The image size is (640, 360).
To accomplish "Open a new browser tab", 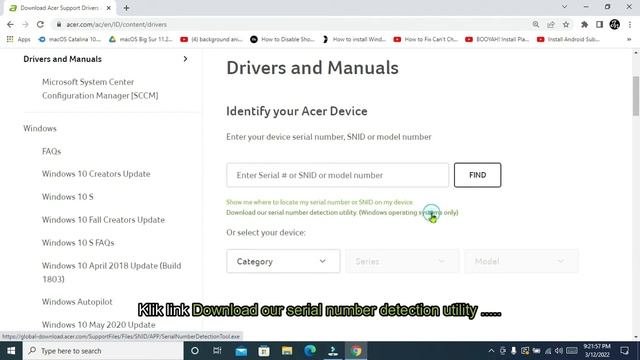I will [x=127, y=8].
